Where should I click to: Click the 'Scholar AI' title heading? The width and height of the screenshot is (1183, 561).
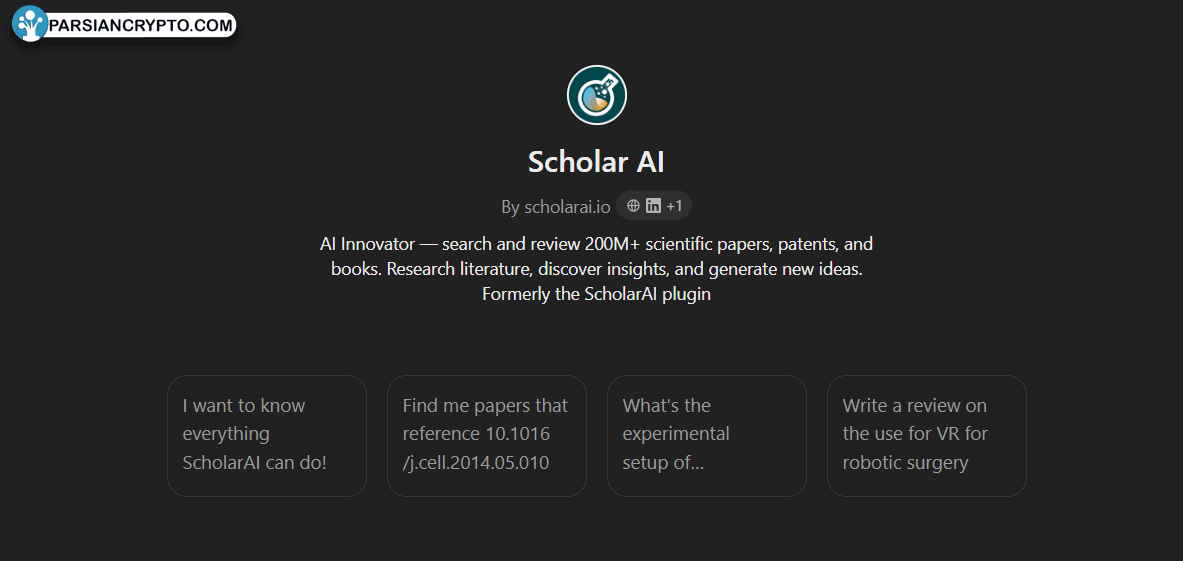tap(596, 162)
